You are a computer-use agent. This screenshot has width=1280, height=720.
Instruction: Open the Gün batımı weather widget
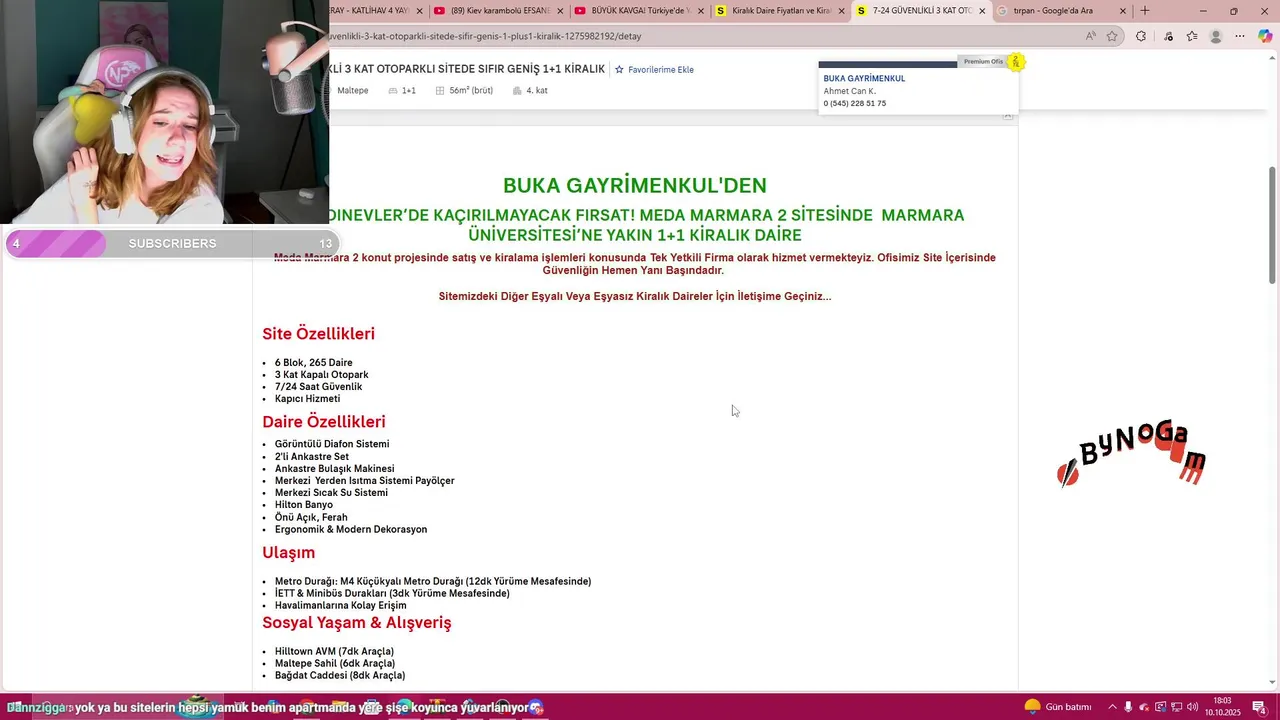1057,707
